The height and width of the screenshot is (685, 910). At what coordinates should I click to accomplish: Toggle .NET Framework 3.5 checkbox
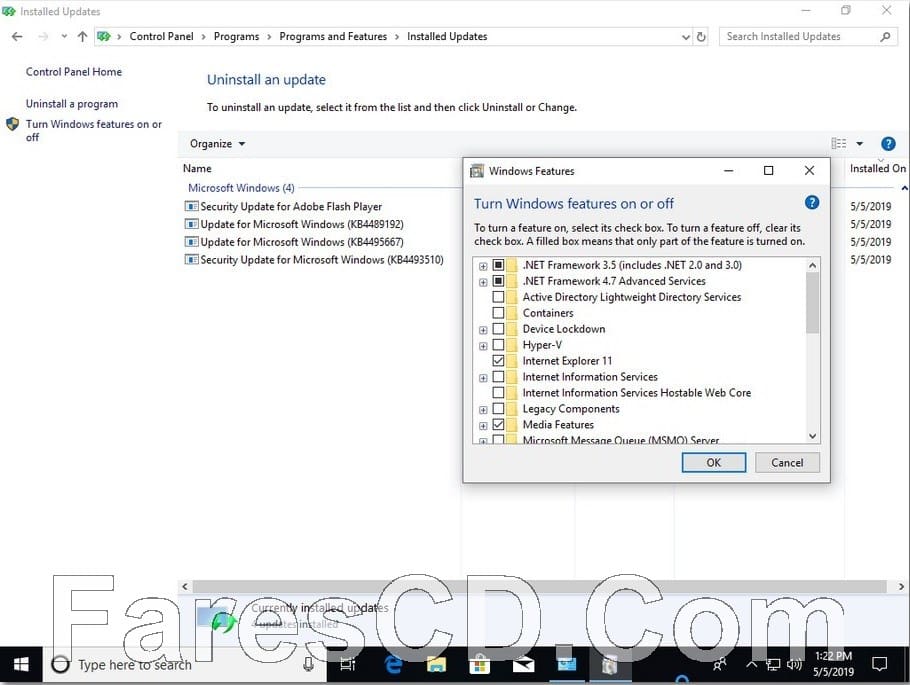(498, 265)
